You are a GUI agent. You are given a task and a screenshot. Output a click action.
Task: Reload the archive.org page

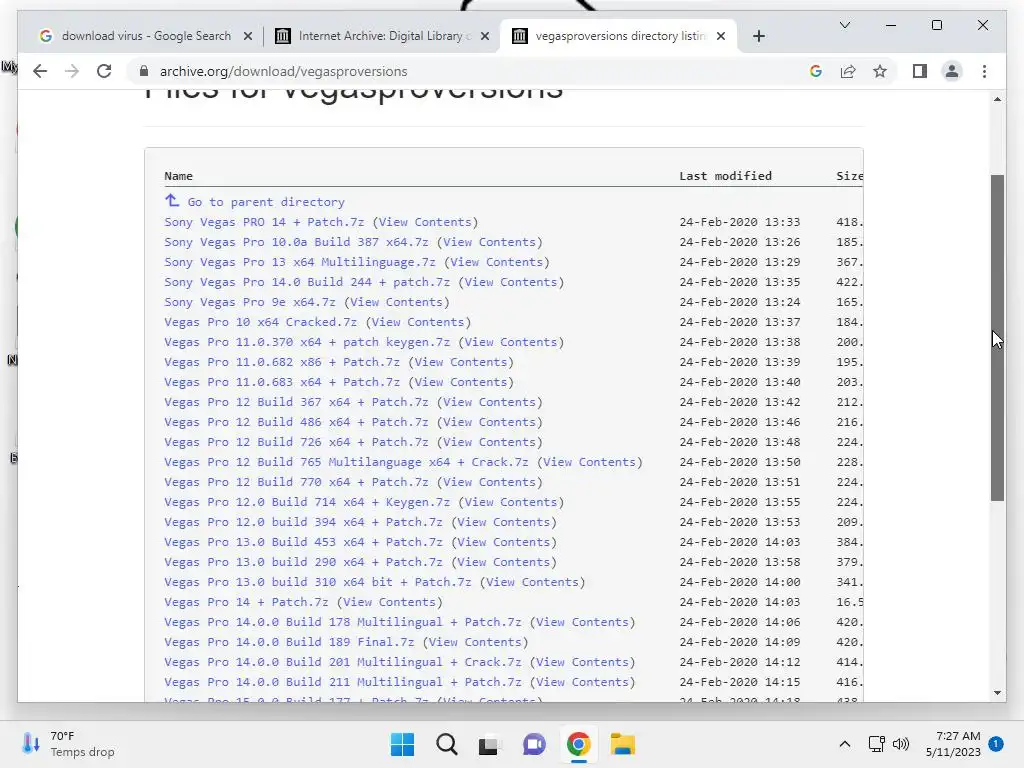click(104, 71)
